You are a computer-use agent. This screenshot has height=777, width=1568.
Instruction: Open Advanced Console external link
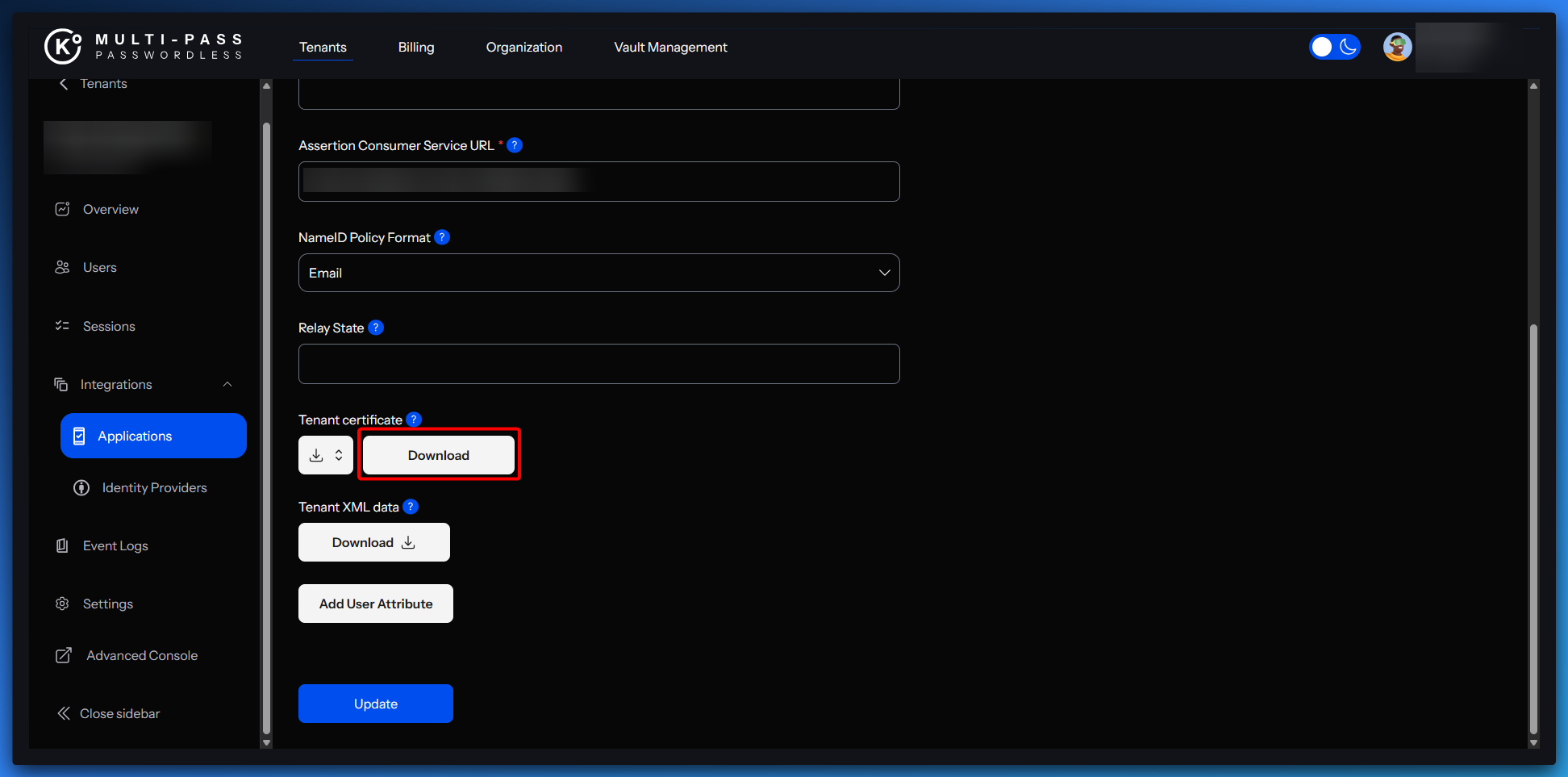coord(141,655)
